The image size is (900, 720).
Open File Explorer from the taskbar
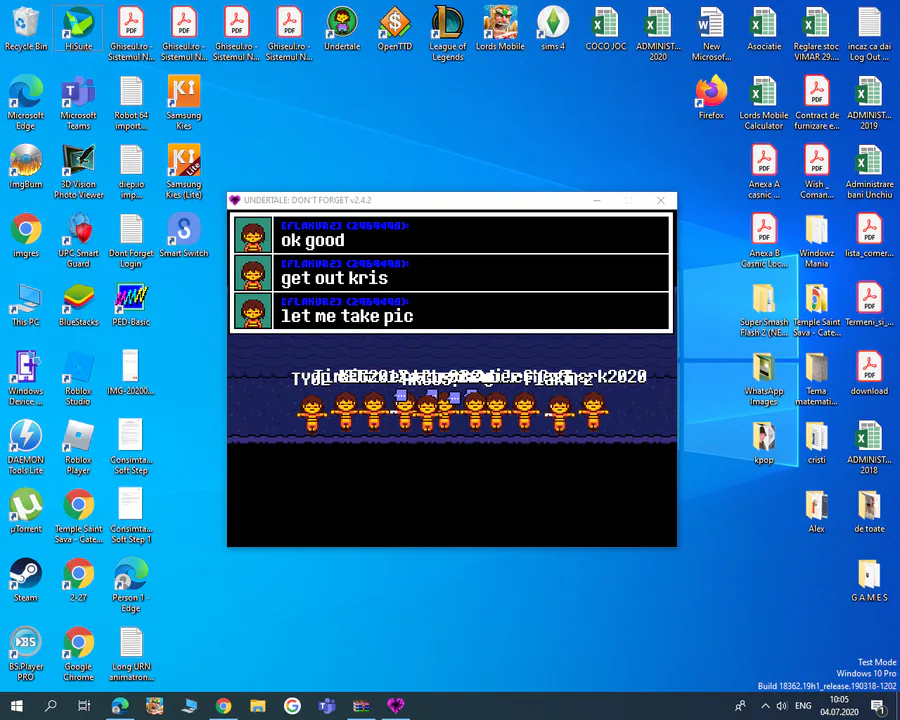click(258, 706)
